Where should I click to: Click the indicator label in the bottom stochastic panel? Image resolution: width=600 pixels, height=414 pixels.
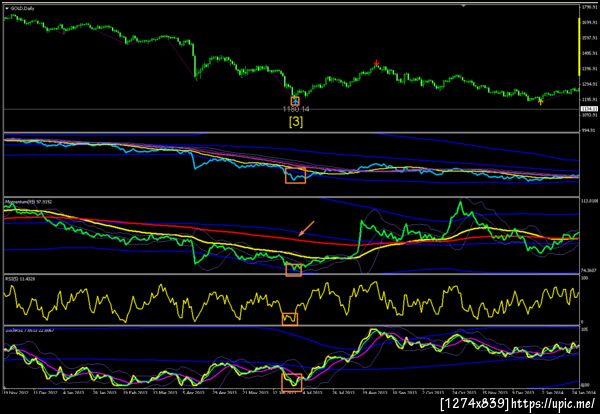tap(29, 329)
